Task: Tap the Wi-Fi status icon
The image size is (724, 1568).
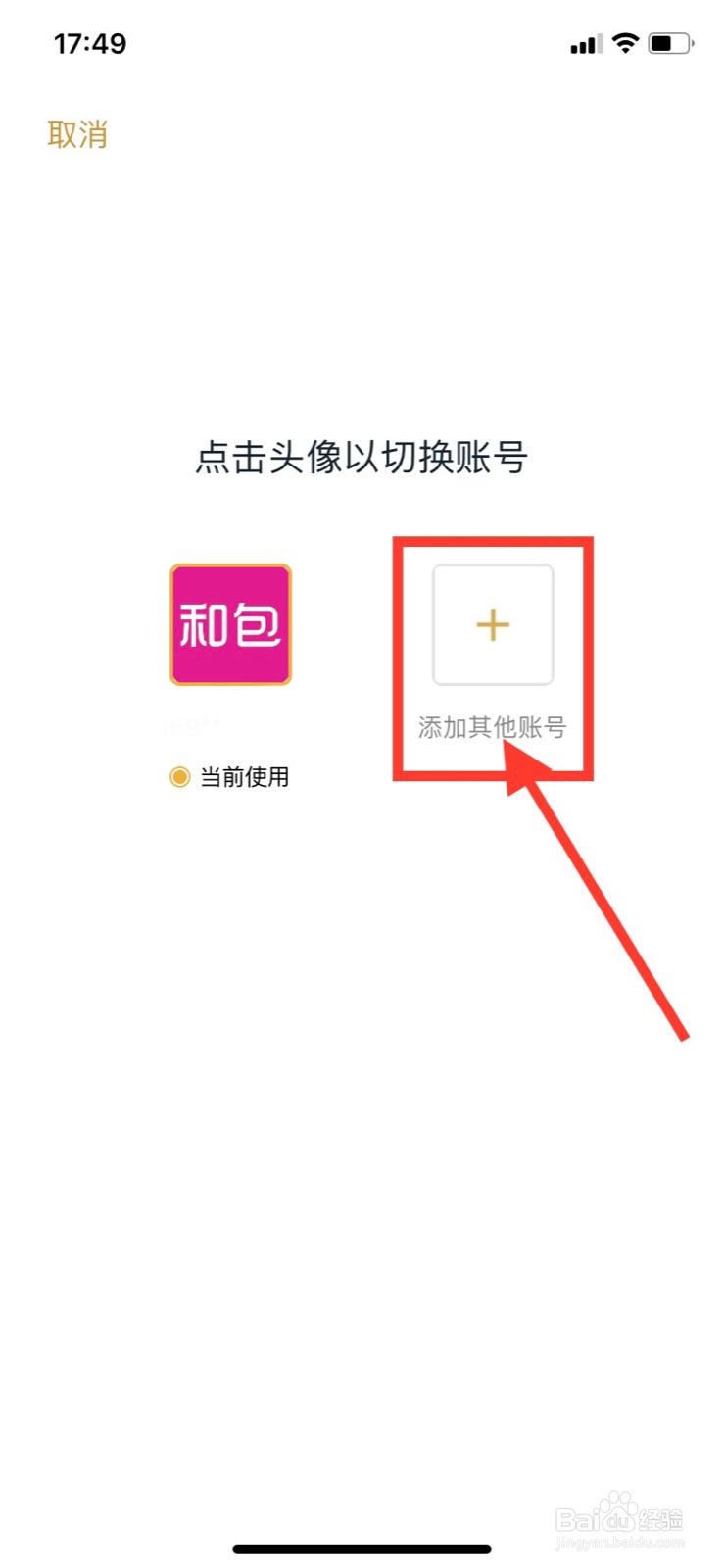Action: pos(625,43)
